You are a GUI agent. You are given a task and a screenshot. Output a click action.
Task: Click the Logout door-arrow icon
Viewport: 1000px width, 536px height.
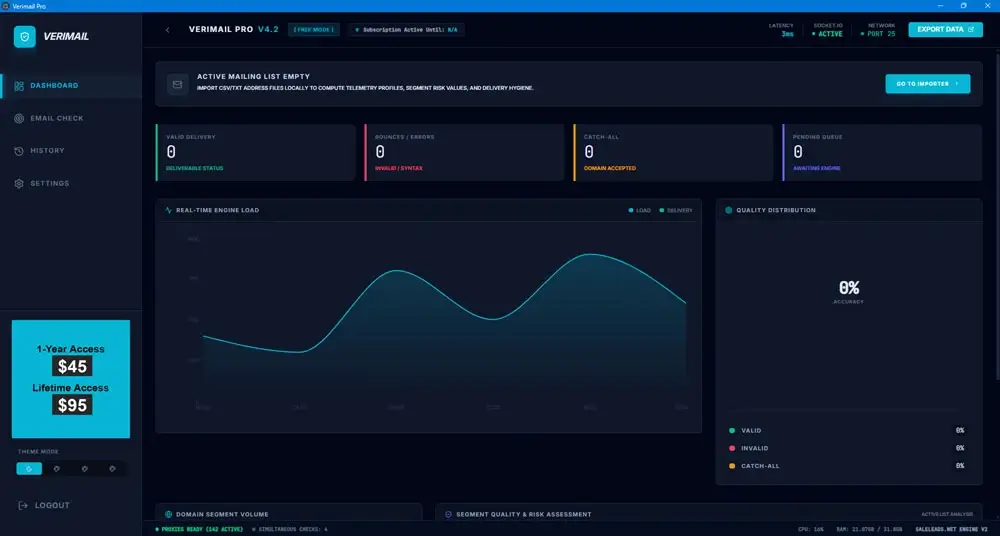tap(23, 505)
